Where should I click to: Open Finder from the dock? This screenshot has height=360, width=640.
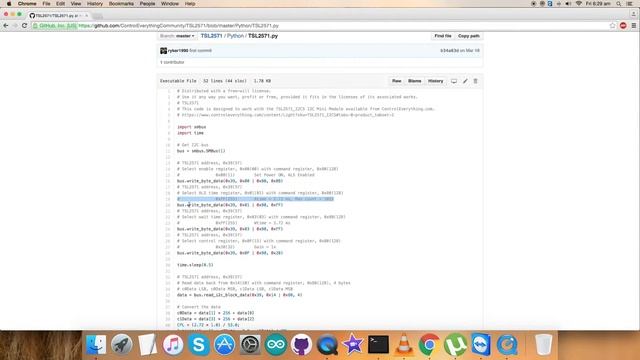[96, 344]
